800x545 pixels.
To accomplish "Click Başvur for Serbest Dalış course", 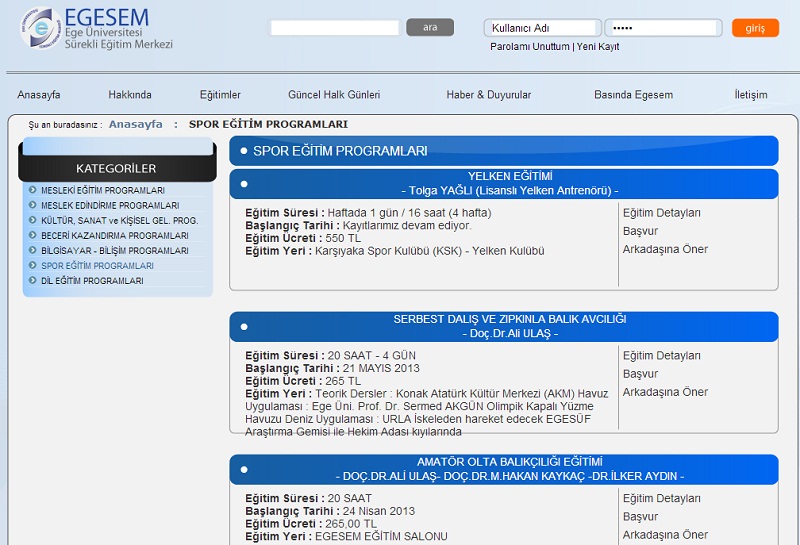I will click(x=640, y=374).
